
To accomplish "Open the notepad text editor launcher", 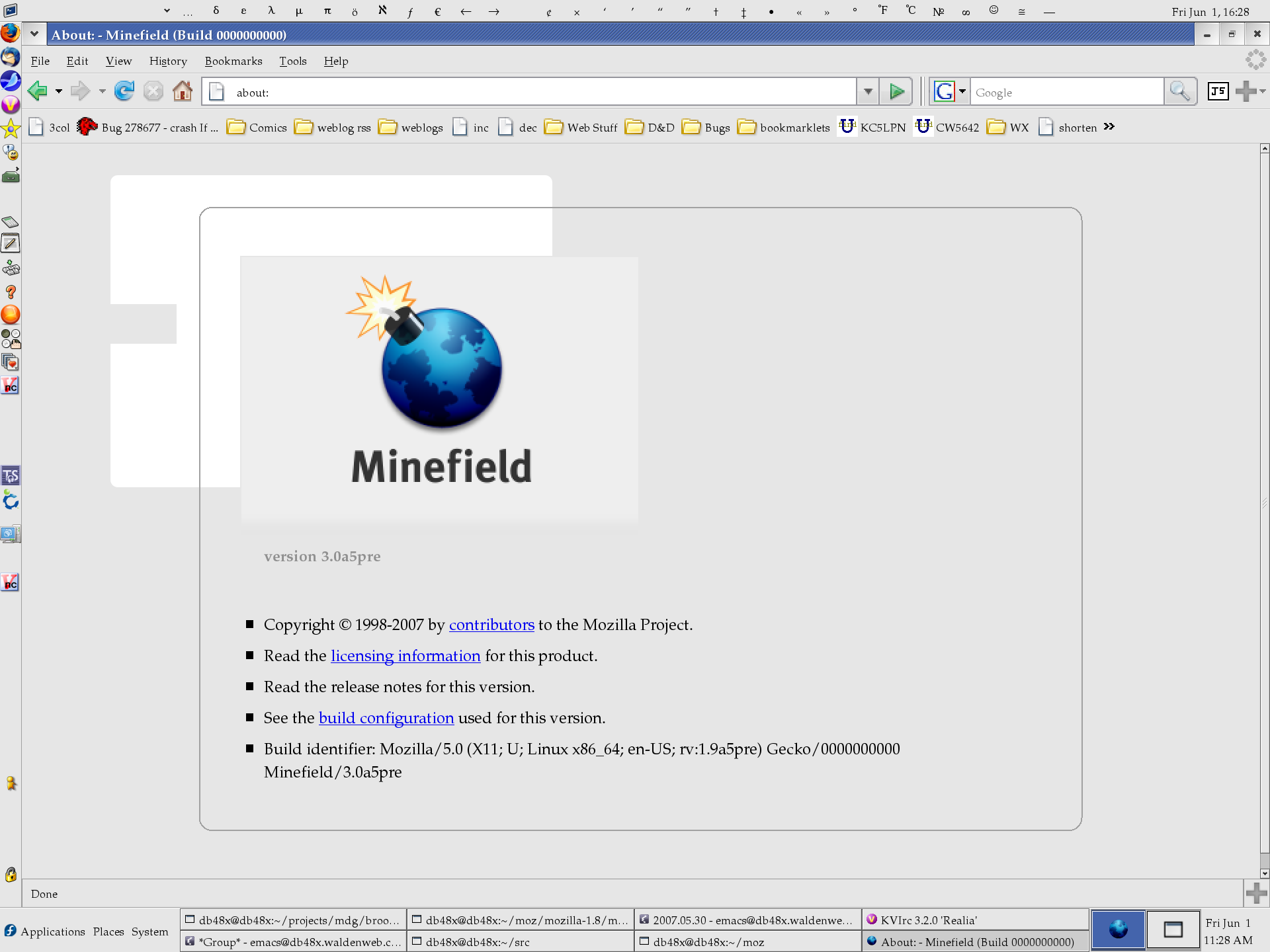I will point(11,243).
